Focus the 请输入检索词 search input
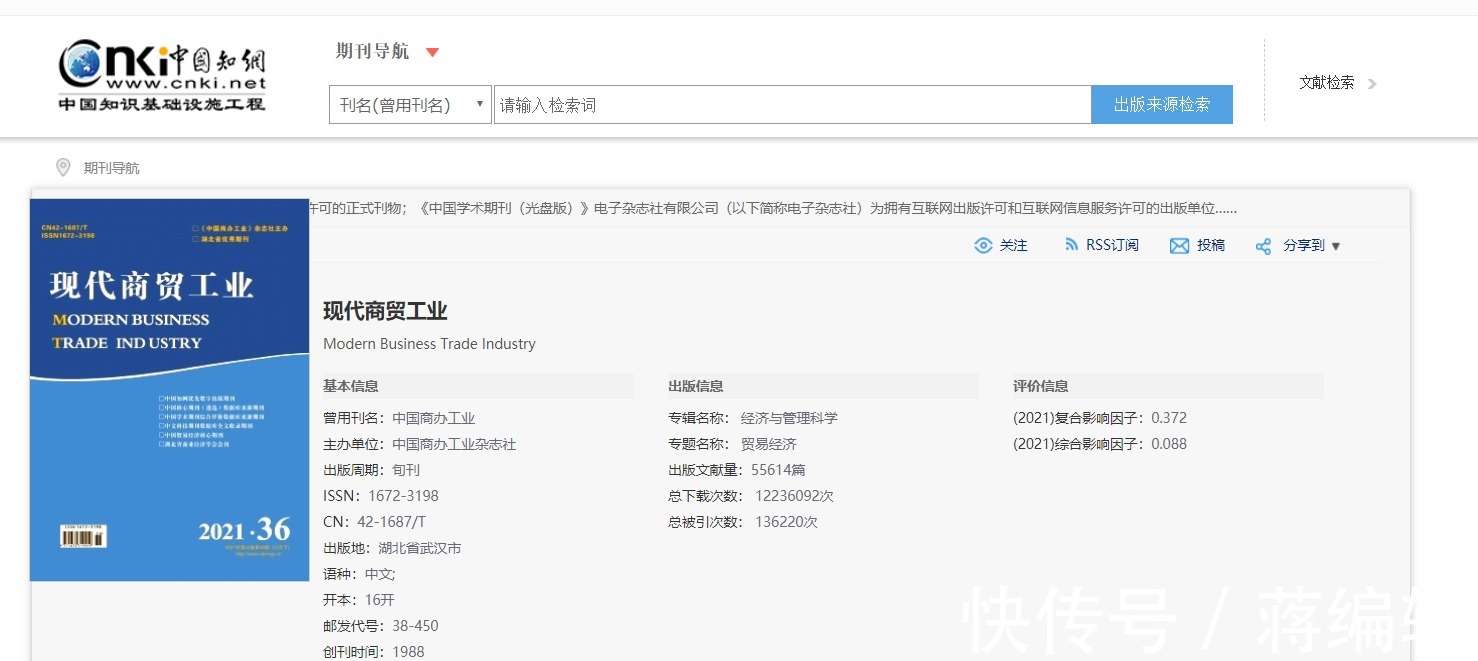Image resolution: width=1478 pixels, height=661 pixels. (x=792, y=105)
